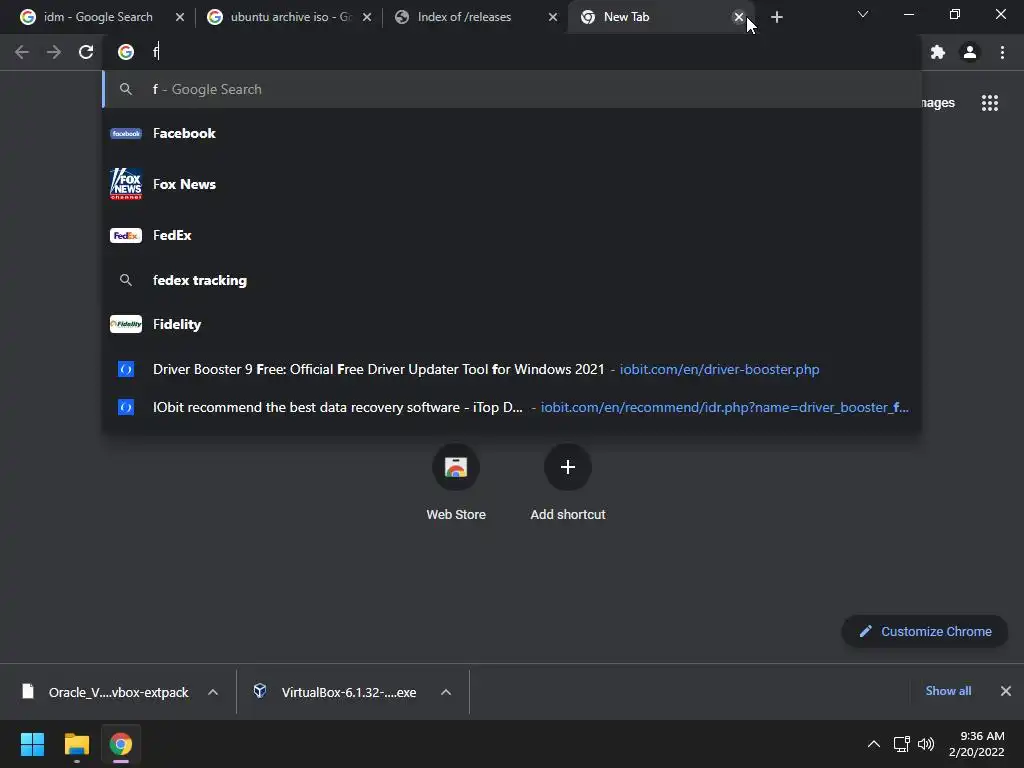Click Show all downloads
The height and width of the screenshot is (768, 1024).
(x=948, y=691)
